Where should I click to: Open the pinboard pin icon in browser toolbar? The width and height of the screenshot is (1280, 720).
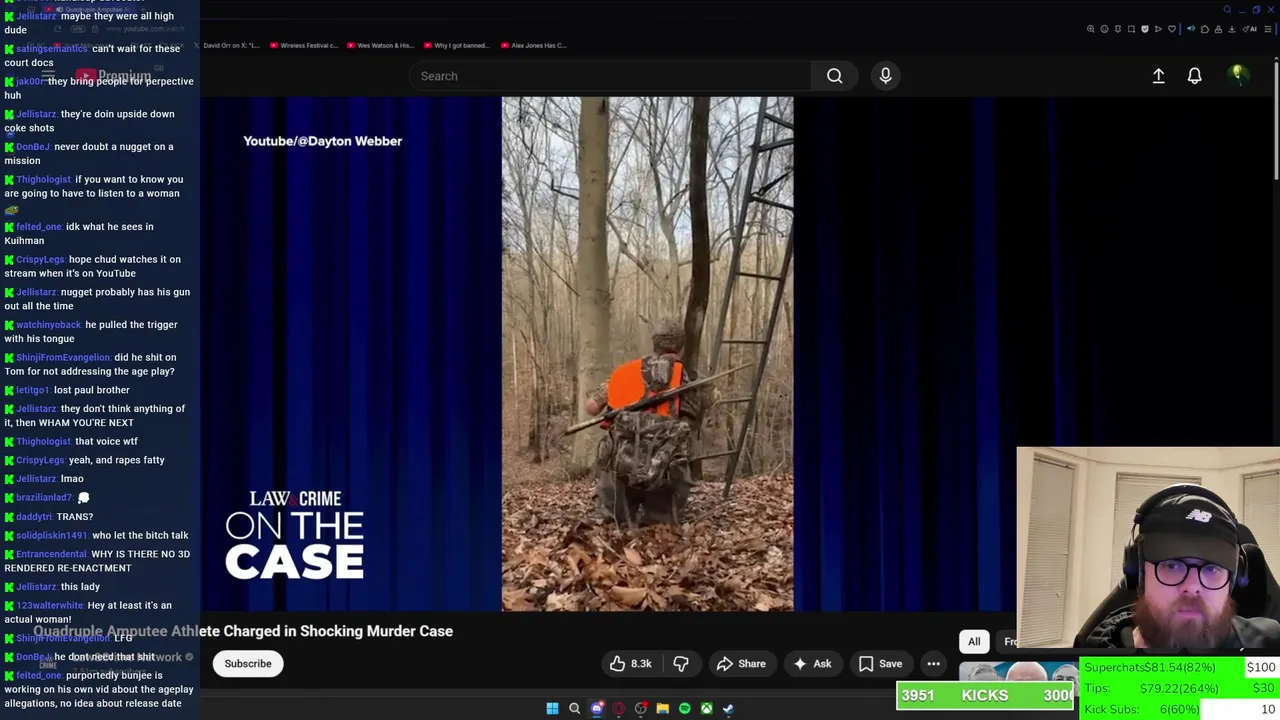click(x=1118, y=29)
